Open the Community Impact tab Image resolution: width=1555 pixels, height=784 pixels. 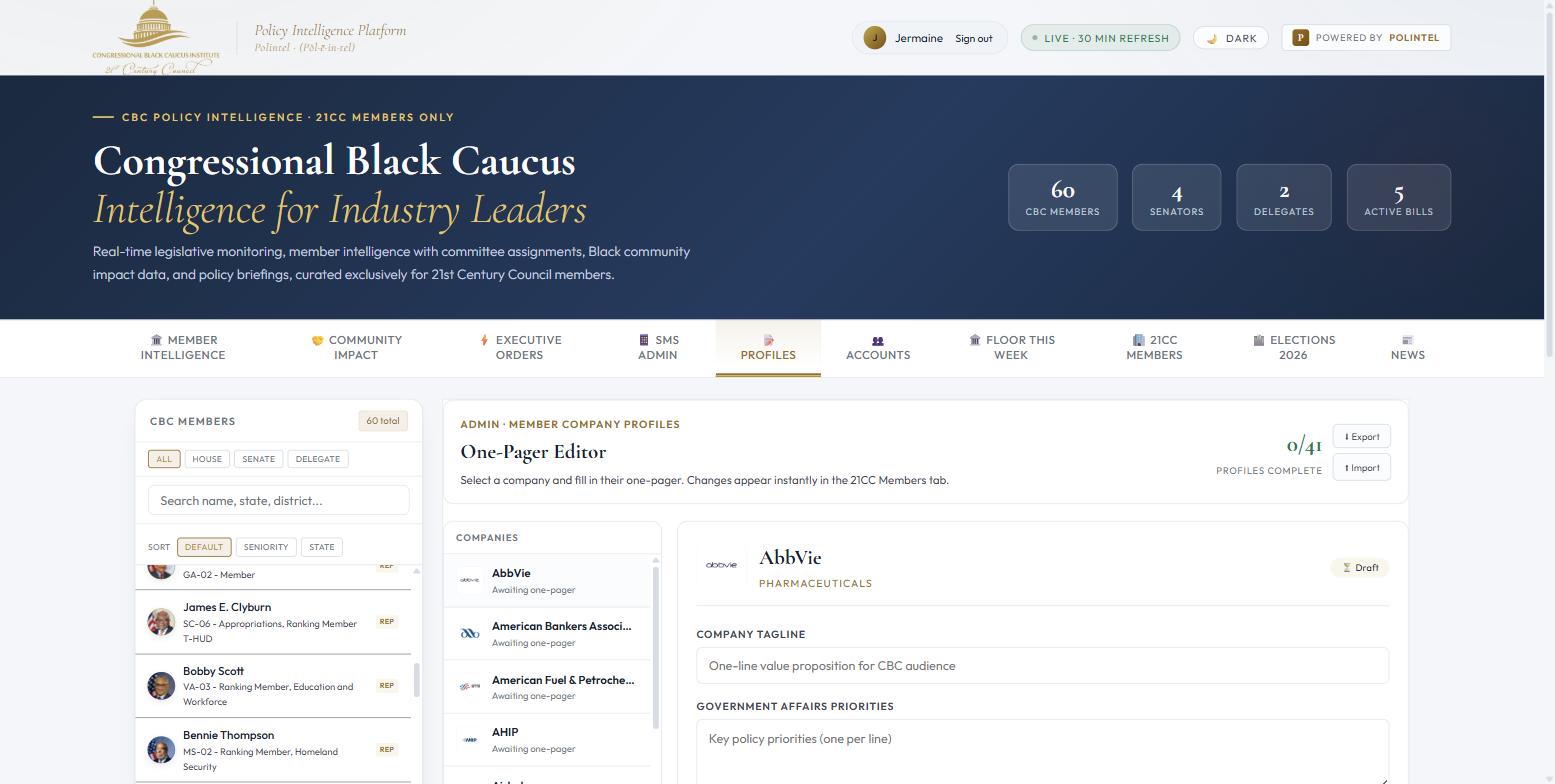tap(356, 347)
